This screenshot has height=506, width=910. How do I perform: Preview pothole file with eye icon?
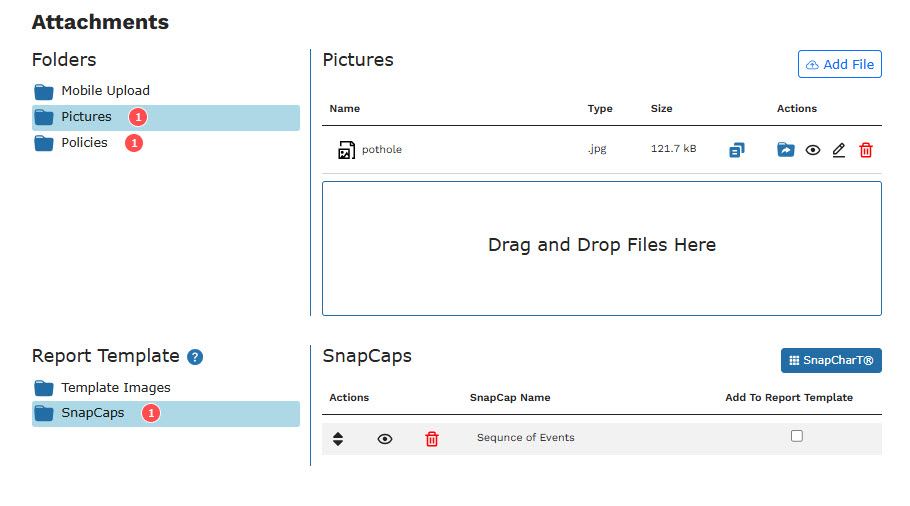pos(813,150)
